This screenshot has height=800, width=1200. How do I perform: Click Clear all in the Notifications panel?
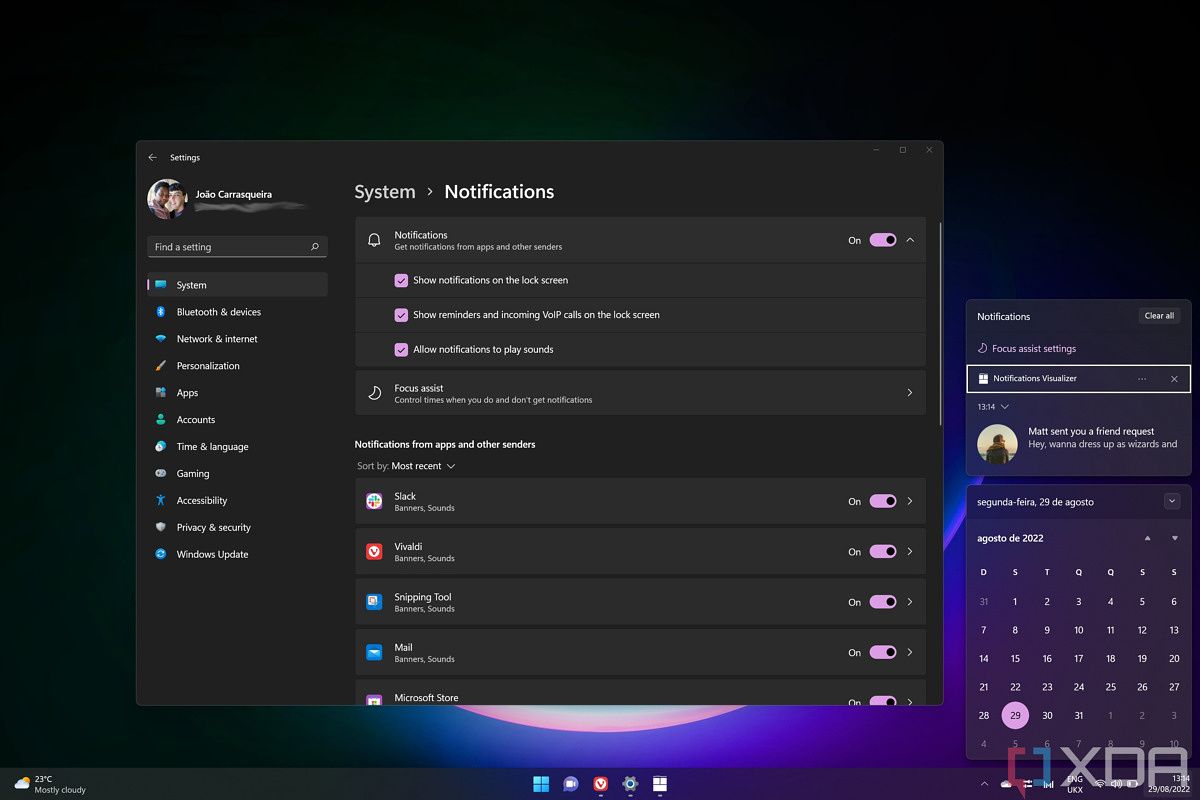1158,315
